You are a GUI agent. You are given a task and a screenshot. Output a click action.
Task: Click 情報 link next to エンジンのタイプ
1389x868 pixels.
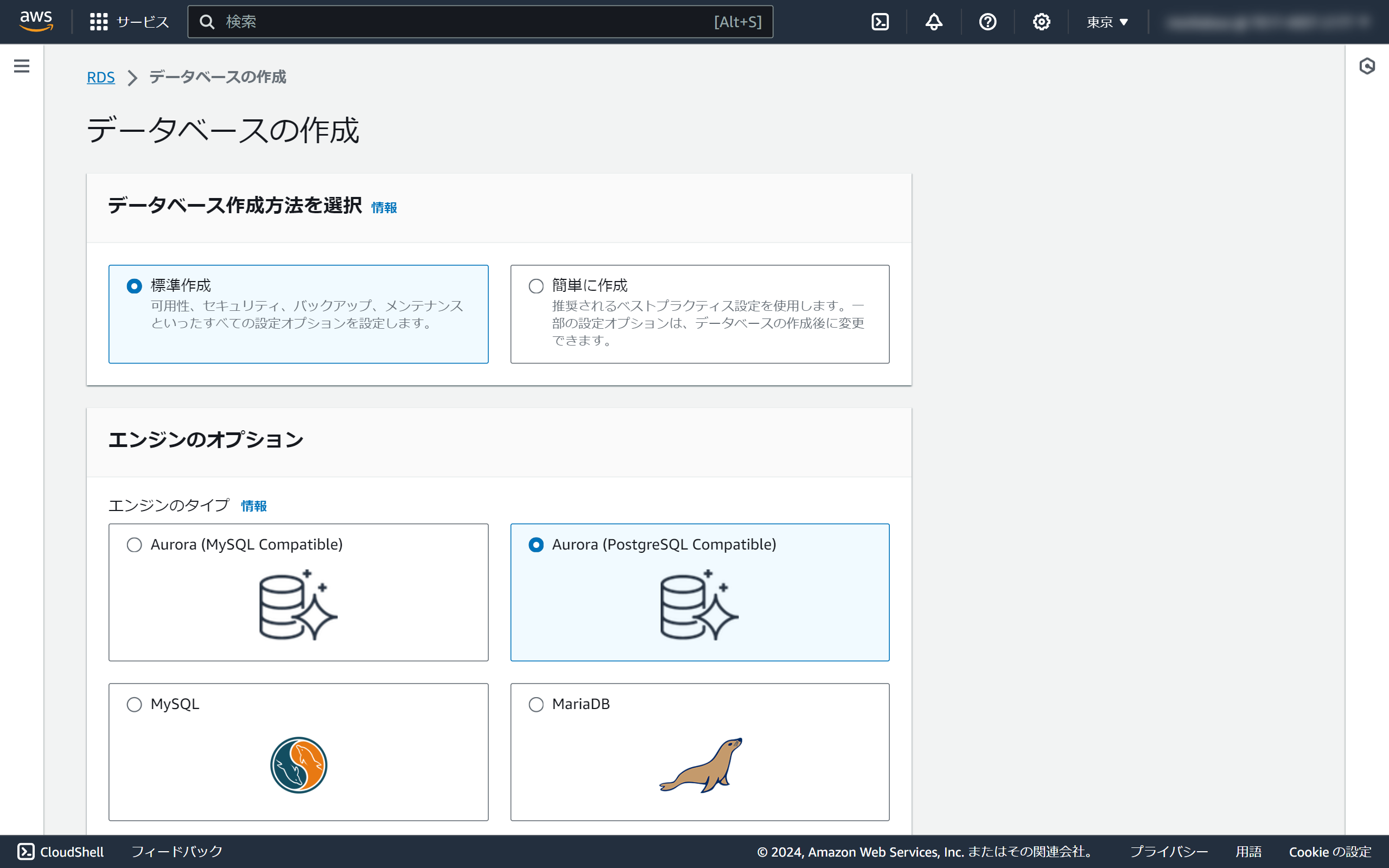[x=254, y=506]
